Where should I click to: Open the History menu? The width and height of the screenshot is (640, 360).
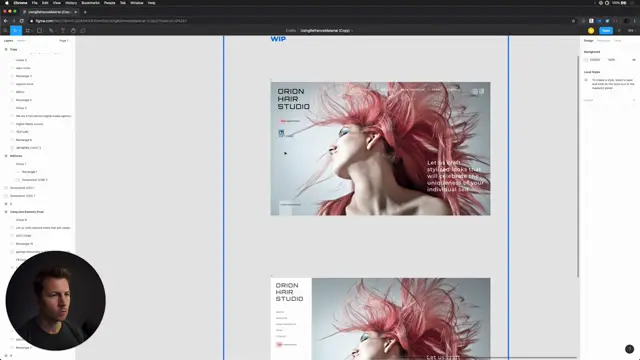71,3
